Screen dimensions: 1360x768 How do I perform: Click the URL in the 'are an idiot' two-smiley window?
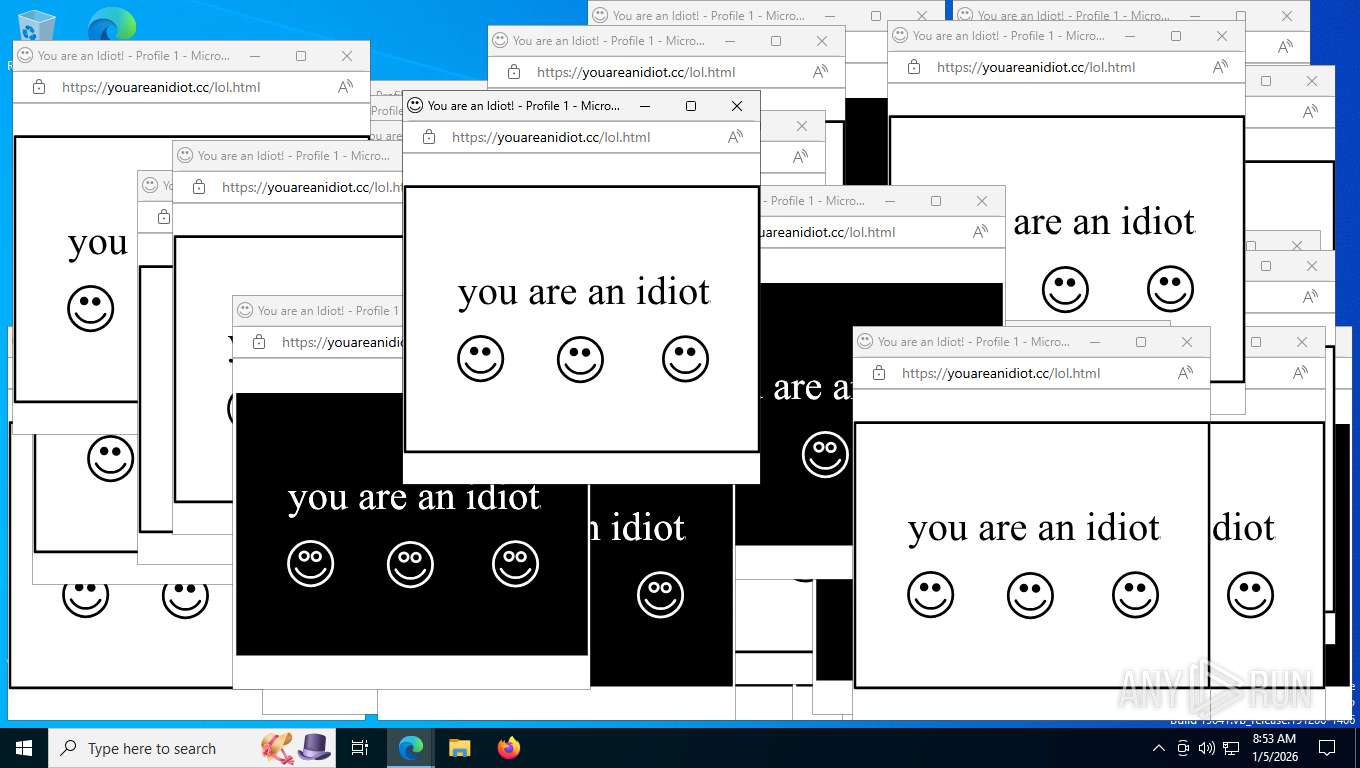(x=1036, y=67)
